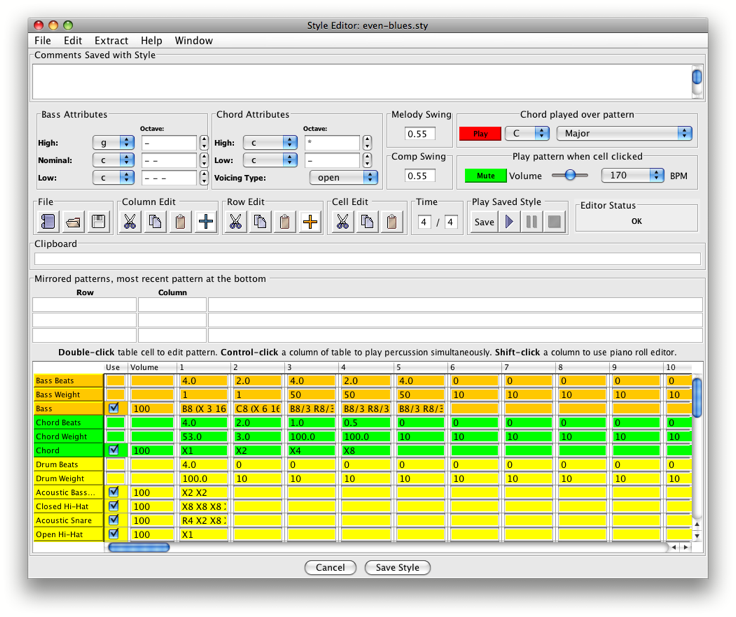Open the chord type dropdown showing Major
The height and width of the screenshot is (617, 736).
click(x=624, y=133)
